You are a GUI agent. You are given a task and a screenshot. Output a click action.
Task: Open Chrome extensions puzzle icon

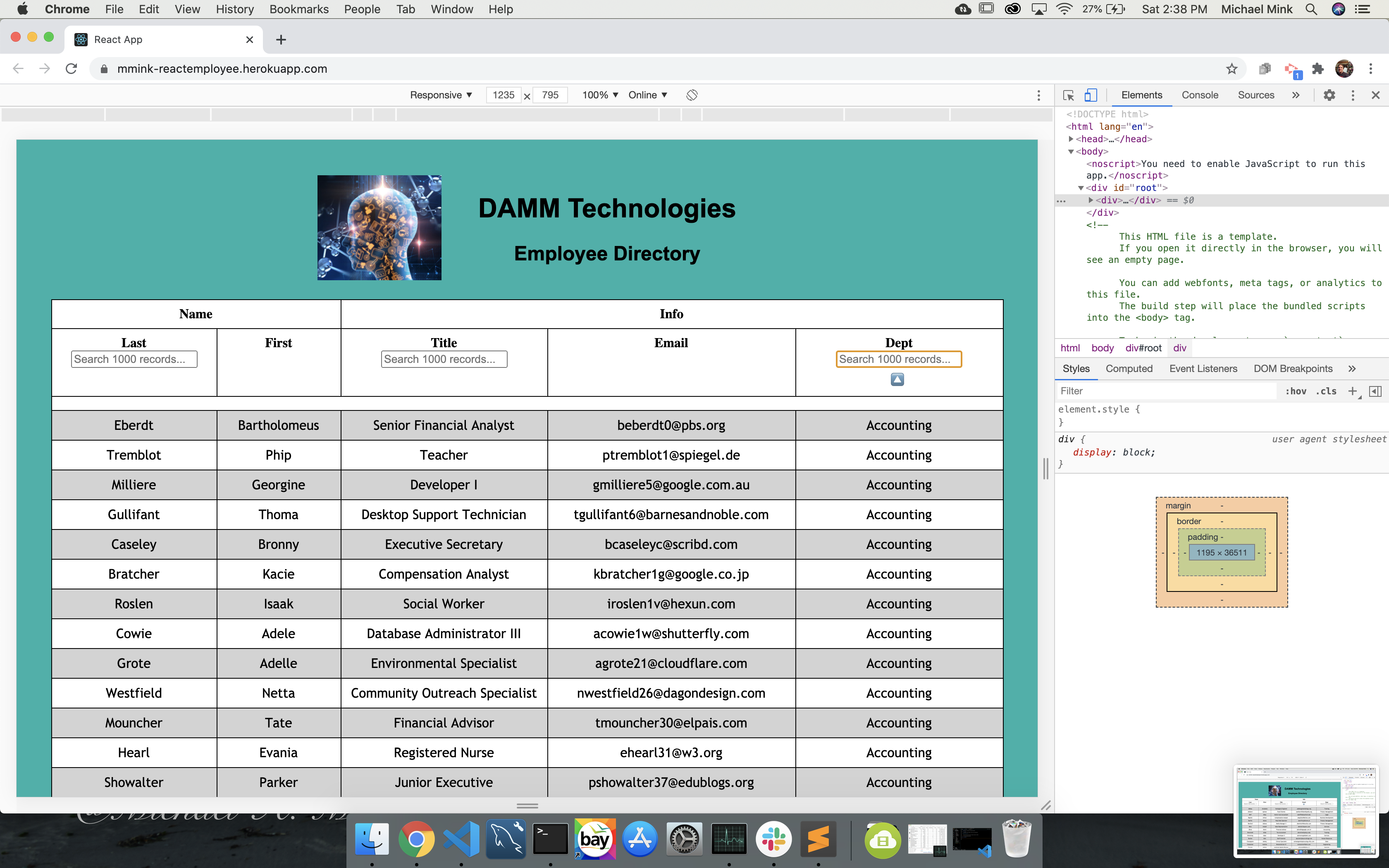pyautogui.click(x=1318, y=69)
